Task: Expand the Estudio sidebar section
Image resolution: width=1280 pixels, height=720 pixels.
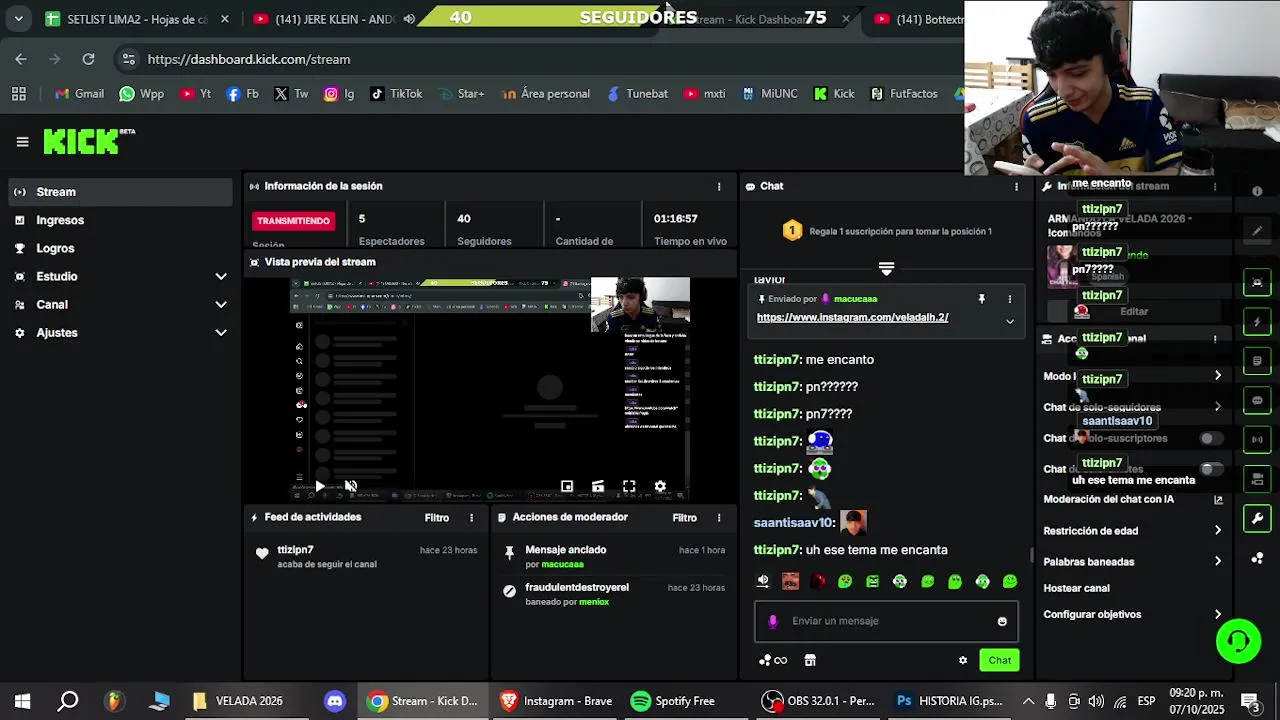Action: [221, 276]
